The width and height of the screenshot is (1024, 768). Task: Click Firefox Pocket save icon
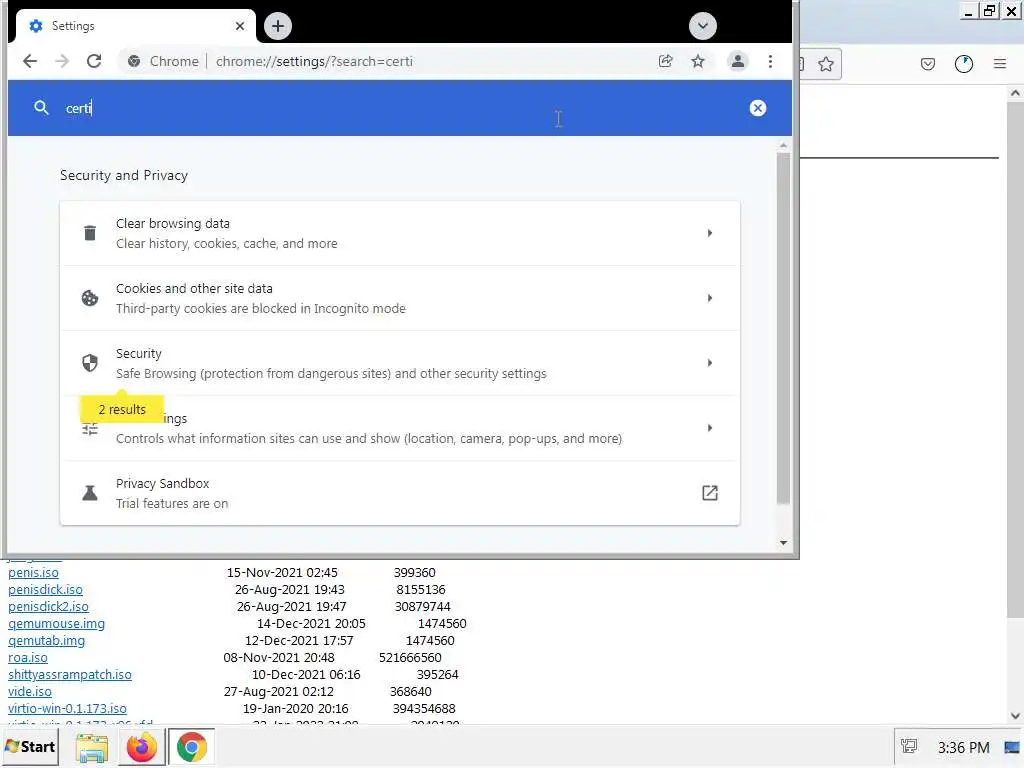pyautogui.click(x=928, y=64)
